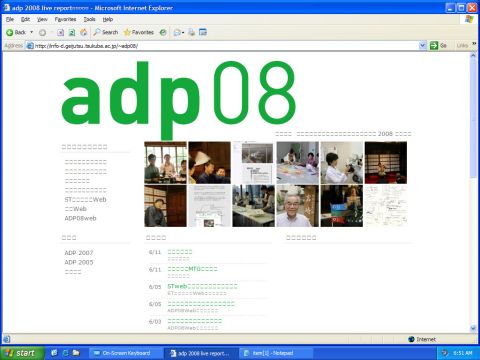Click the Print toolbar icon
Screen dimensions: 480x360
click(x=191, y=32)
